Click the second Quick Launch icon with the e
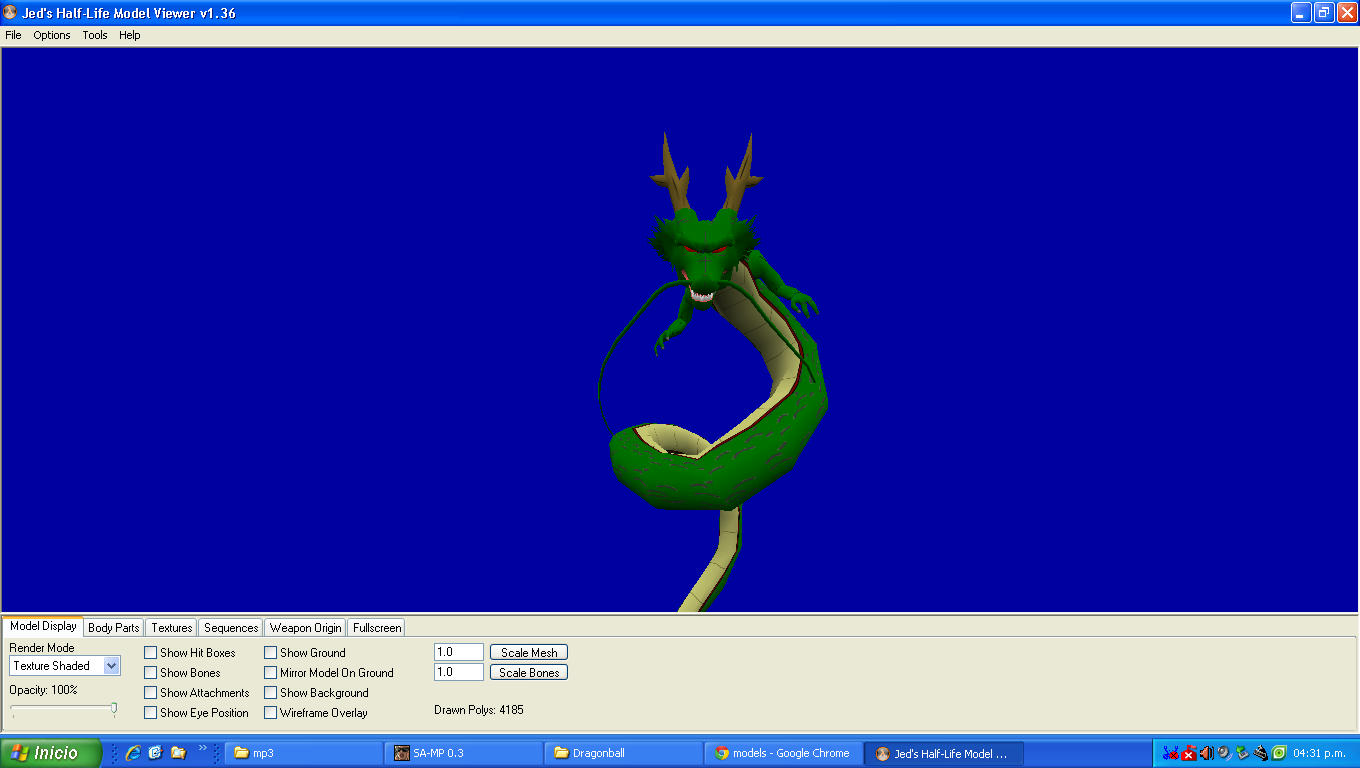The height and width of the screenshot is (768, 1360). click(155, 753)
